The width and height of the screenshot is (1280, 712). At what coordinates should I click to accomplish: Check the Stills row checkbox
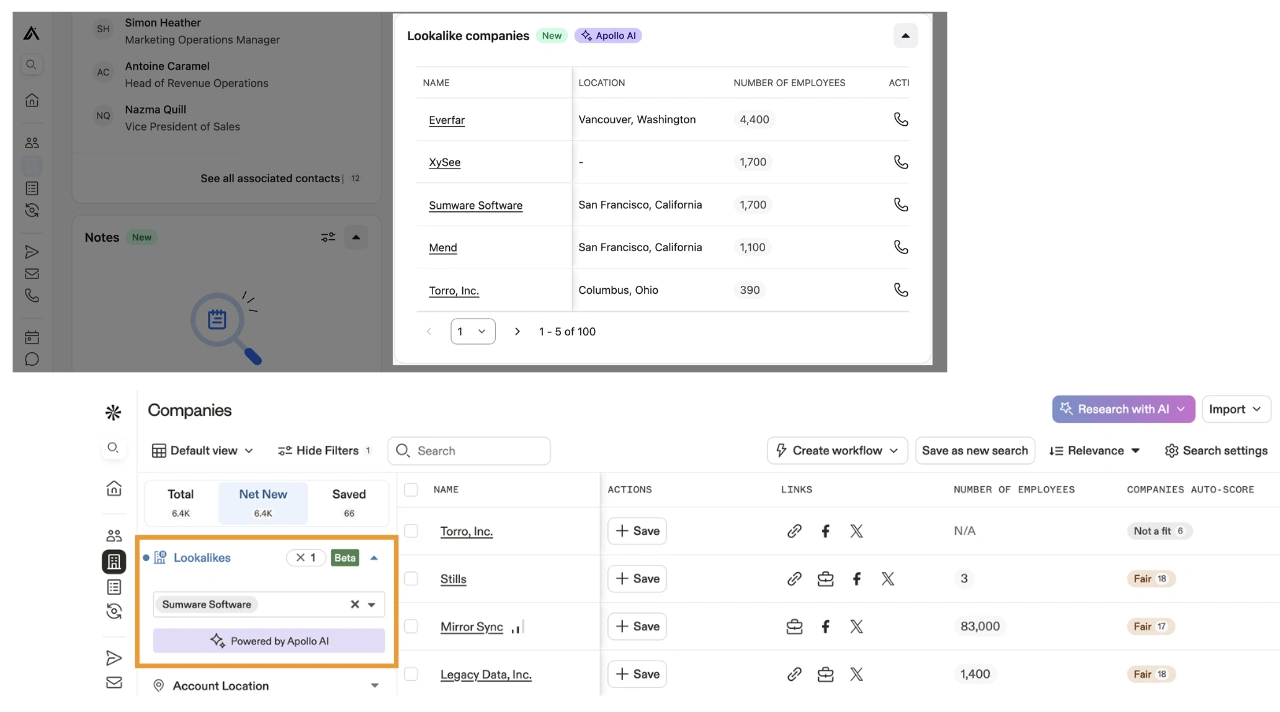[411, 578]
